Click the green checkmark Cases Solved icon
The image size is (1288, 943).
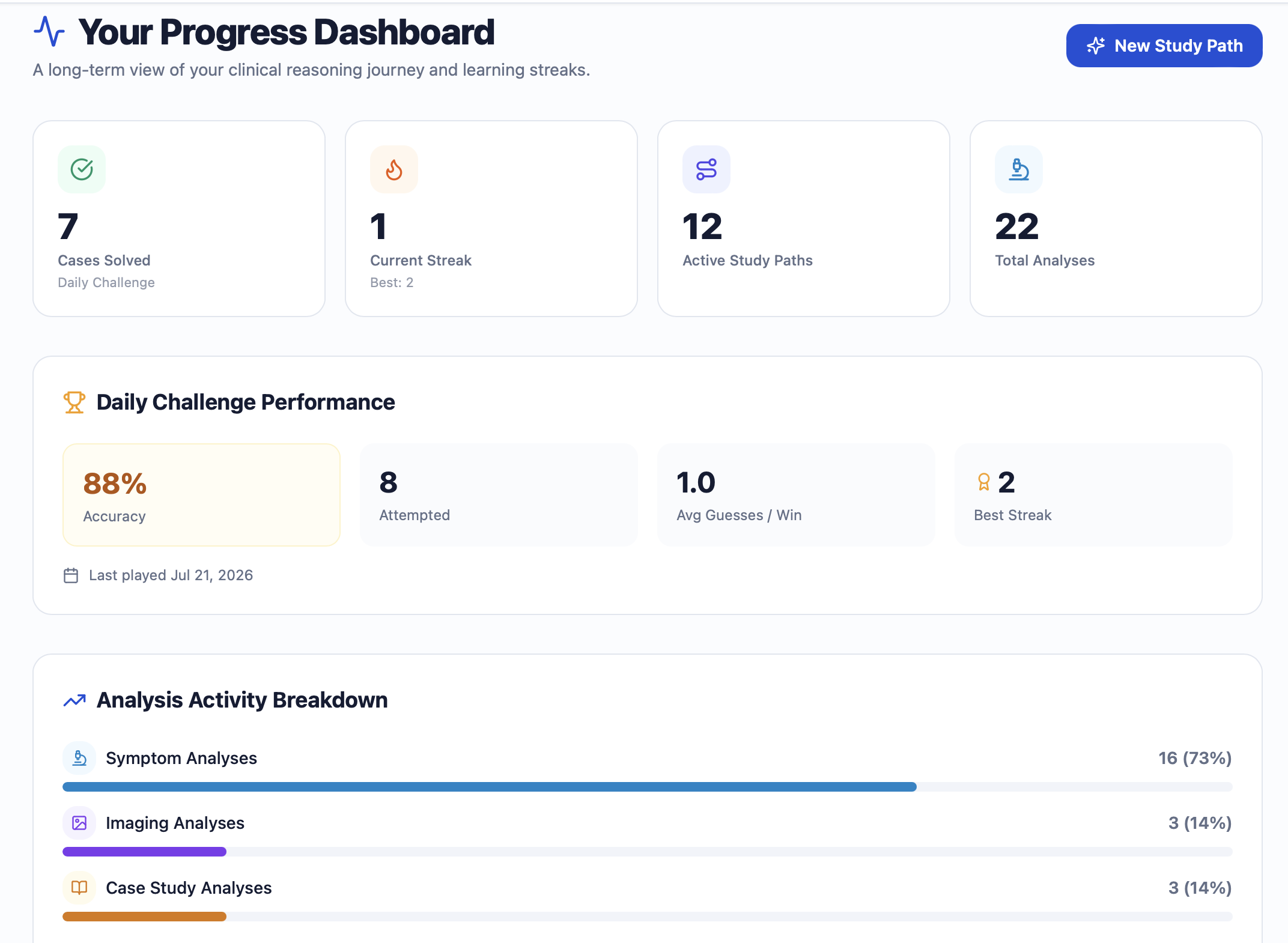[82, 169]
